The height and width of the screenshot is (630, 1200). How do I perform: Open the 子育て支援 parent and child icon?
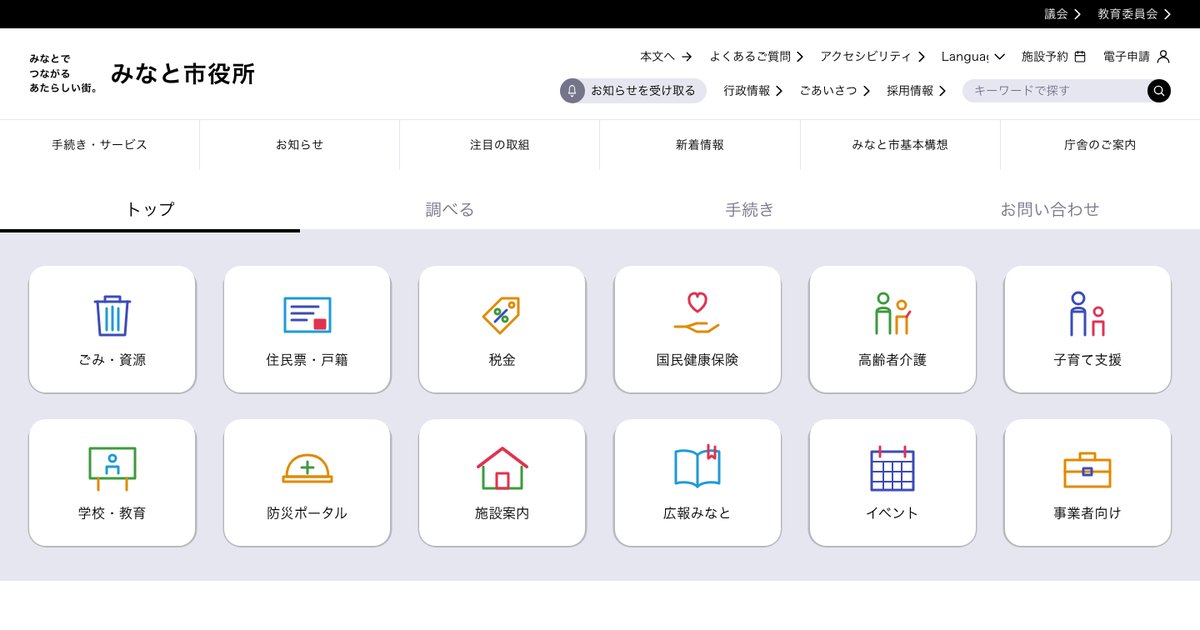pos(1087,314)
